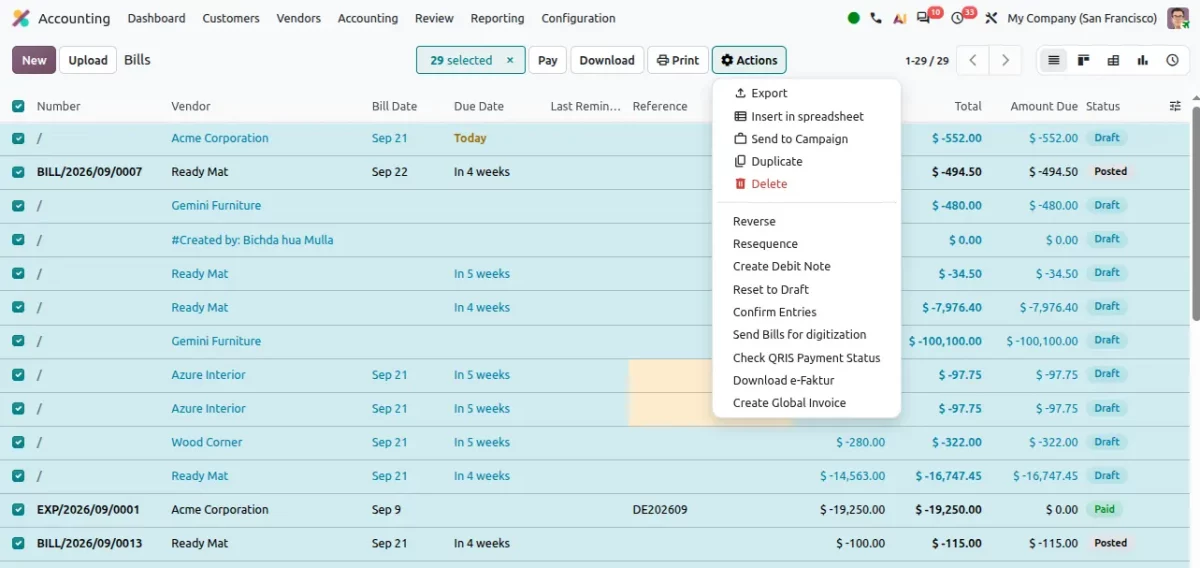Switch to kanban view
The image size is (1200, 568).
pos(1083,60)
